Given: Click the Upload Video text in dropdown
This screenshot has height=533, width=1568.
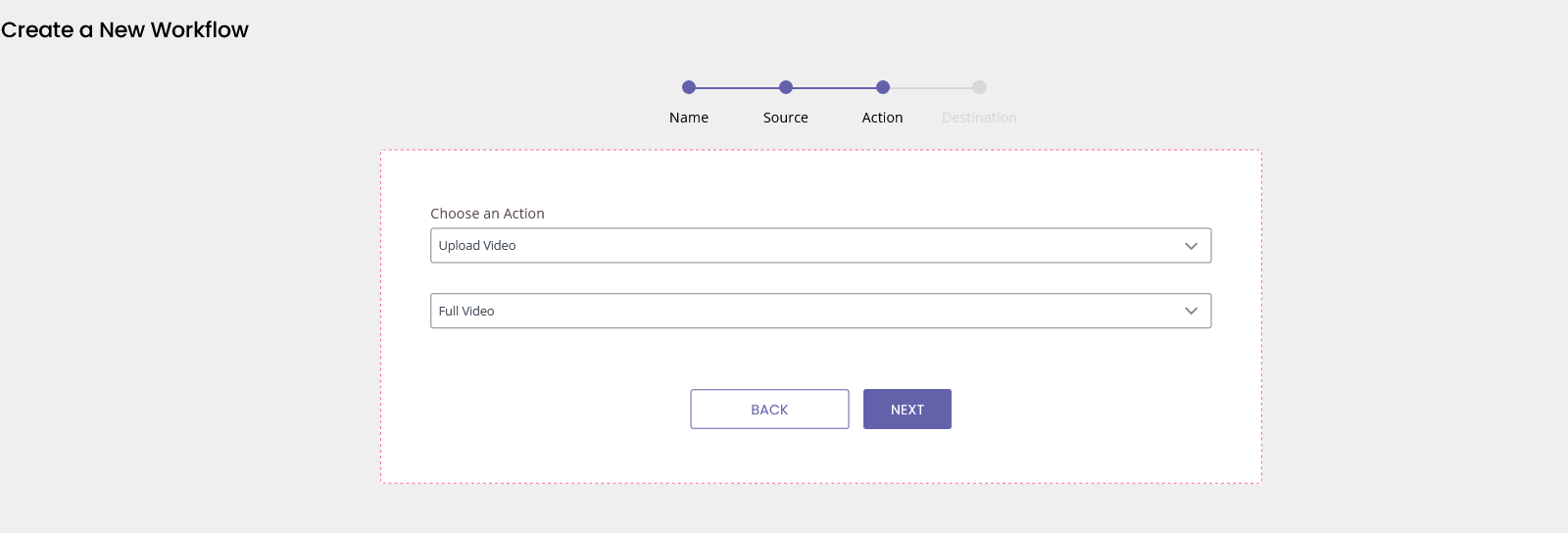Looking at the screenshot, I should point(477,246).
